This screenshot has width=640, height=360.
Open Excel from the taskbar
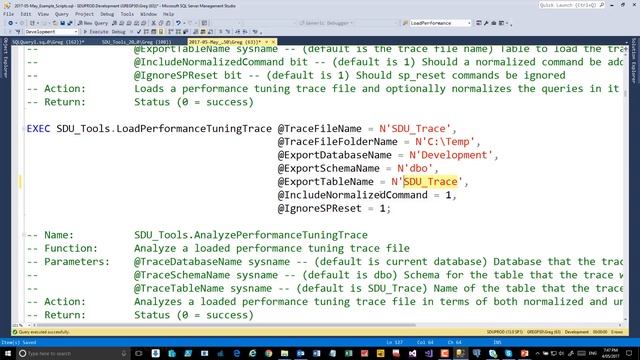tap(348, 353)
